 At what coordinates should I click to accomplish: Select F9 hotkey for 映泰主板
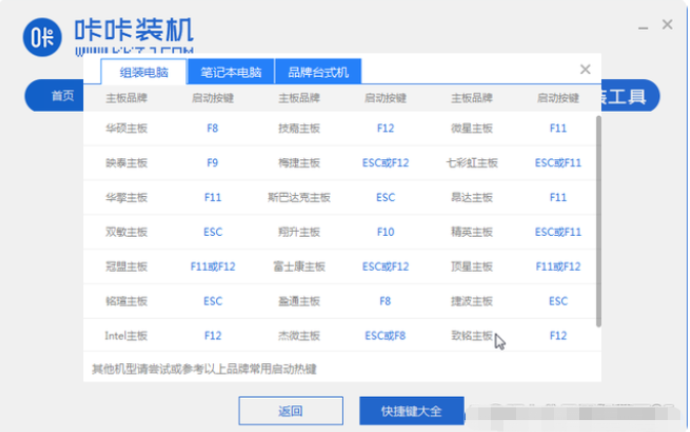212,163
